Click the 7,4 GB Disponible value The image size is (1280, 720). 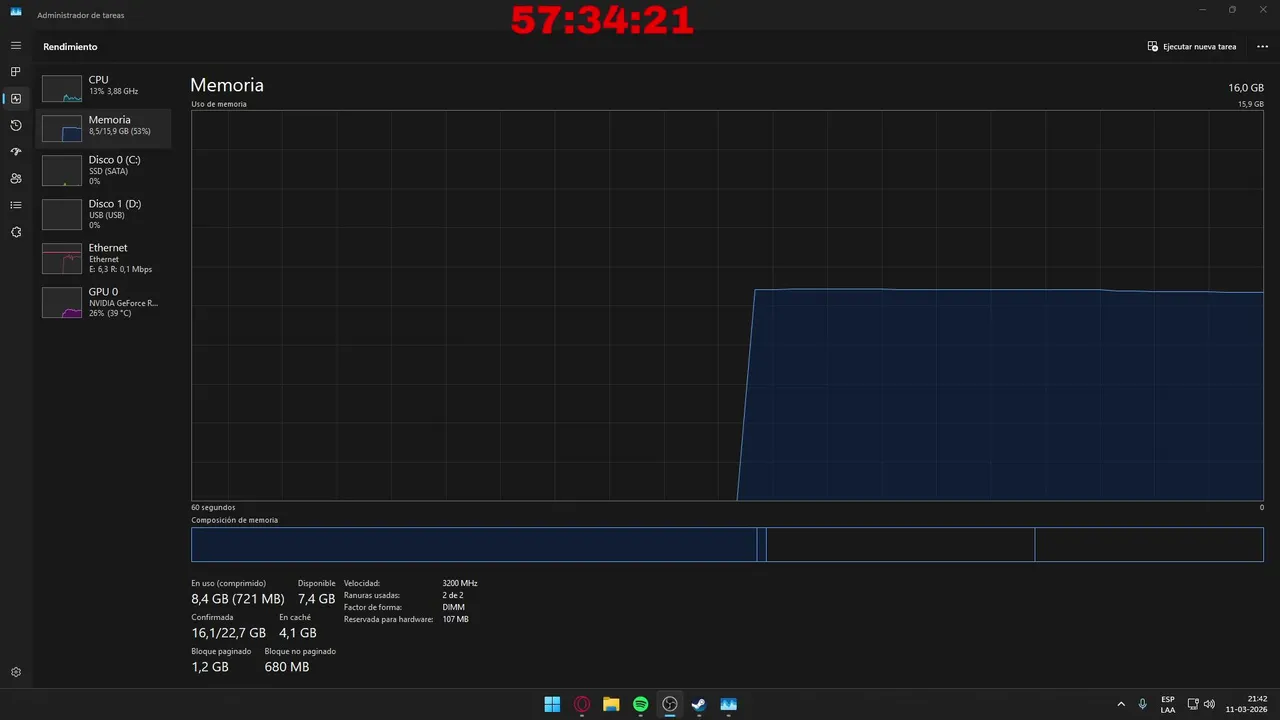pyautogui.click(x=317, y=599)
